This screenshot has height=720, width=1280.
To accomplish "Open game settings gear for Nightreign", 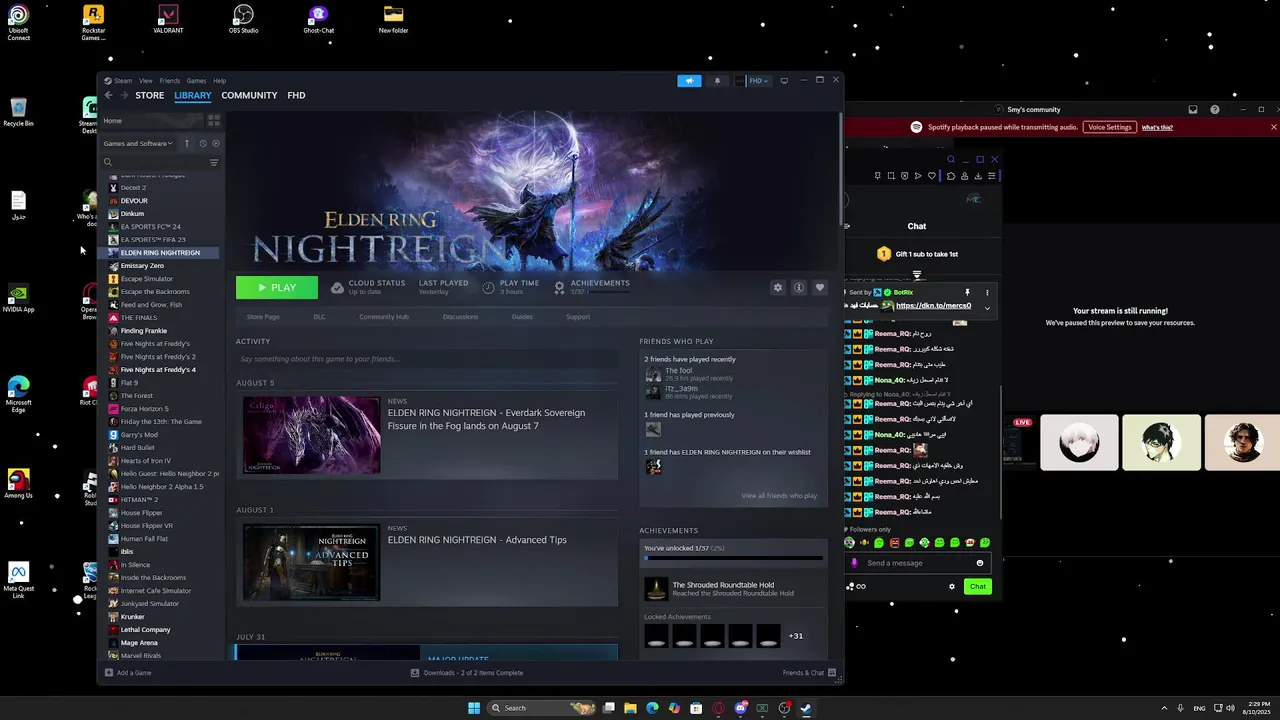I will click(778, 288).
